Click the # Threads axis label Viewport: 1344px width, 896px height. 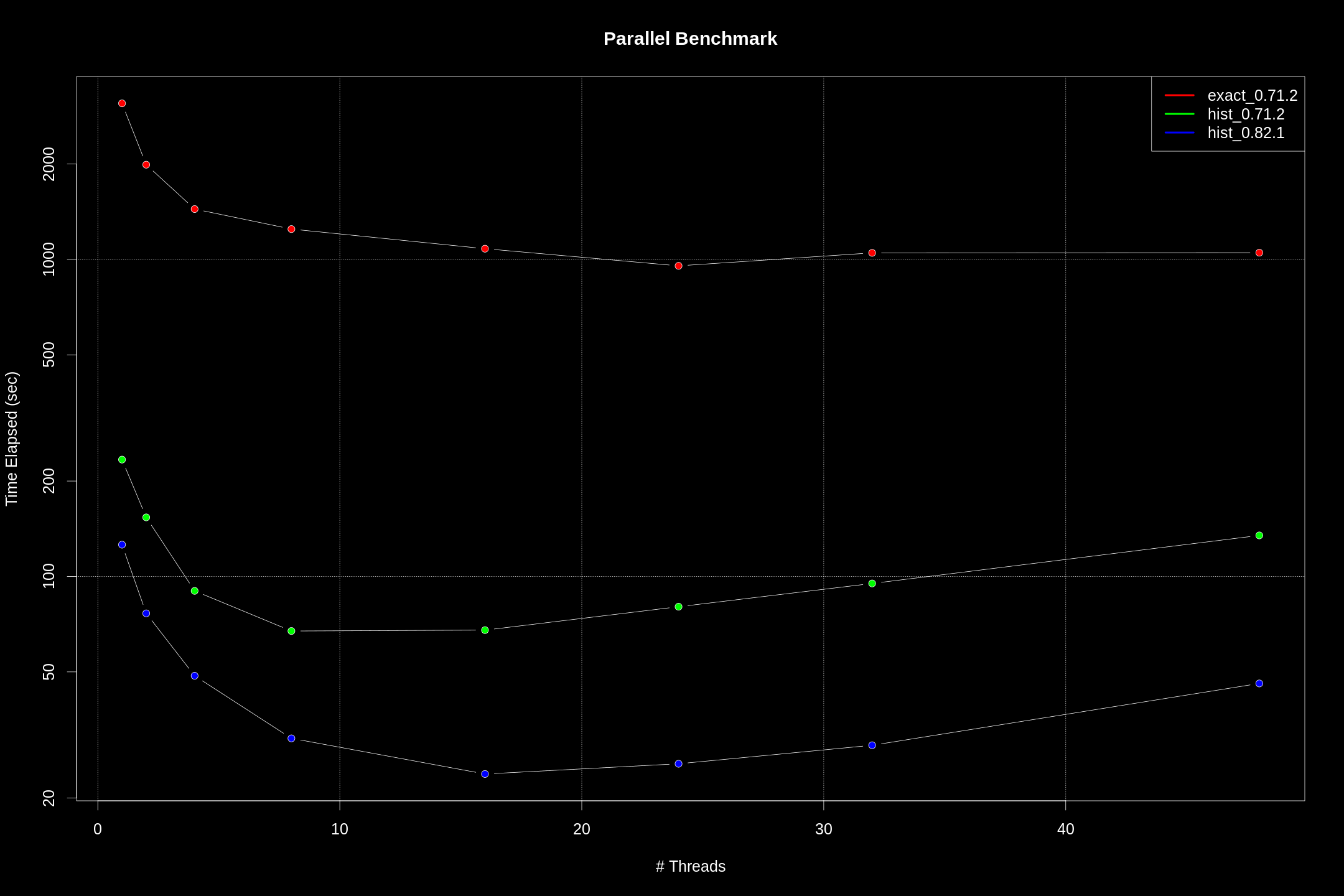tap(689, 866)
